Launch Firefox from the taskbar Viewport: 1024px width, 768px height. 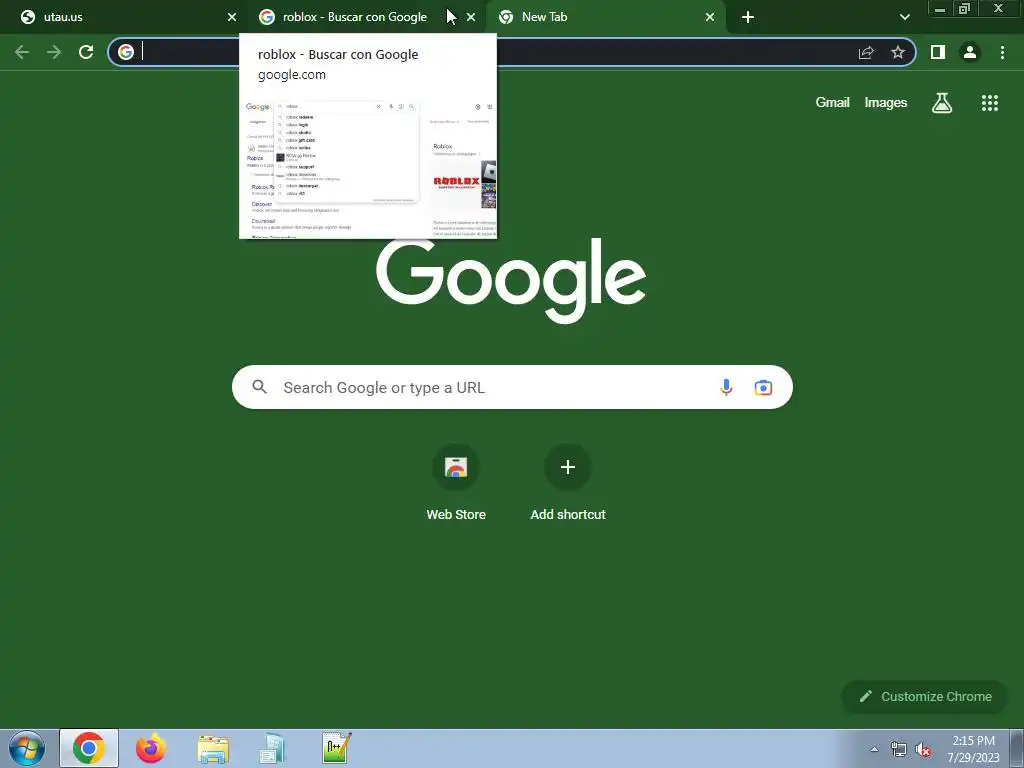click(150, 748)
